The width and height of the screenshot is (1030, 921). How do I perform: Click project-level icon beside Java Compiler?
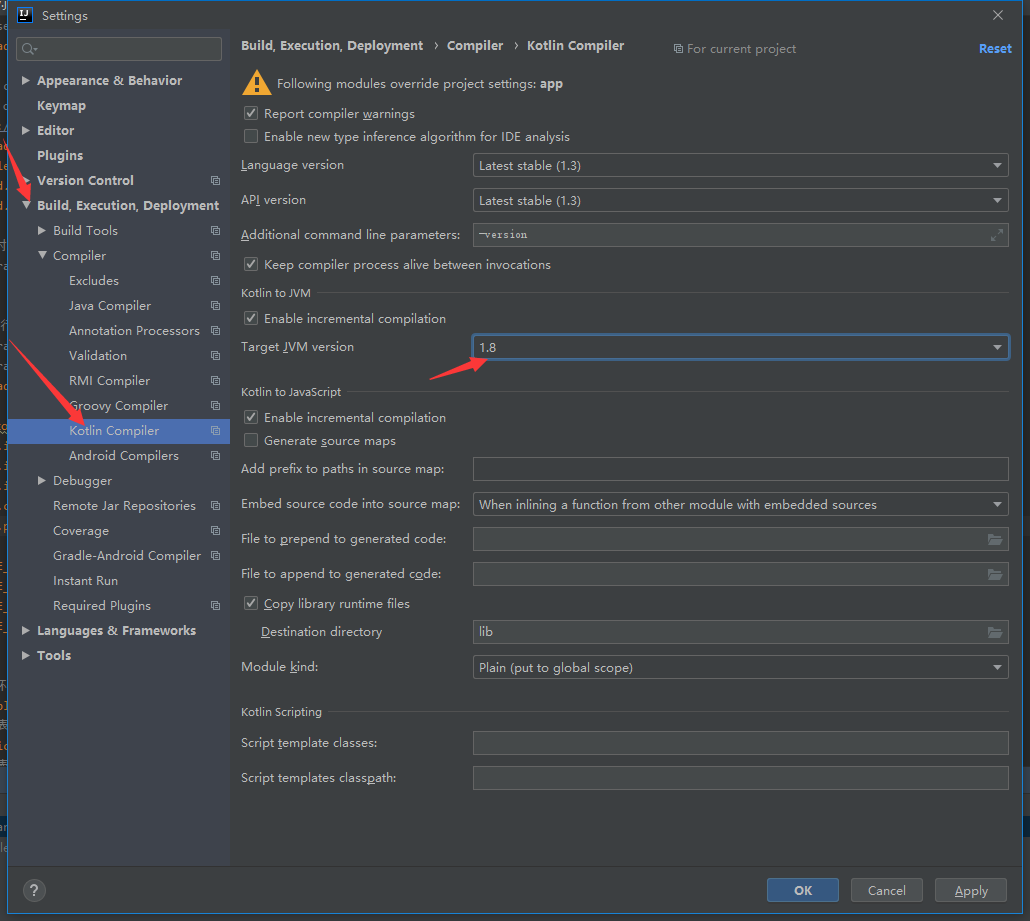pos(215,305)
